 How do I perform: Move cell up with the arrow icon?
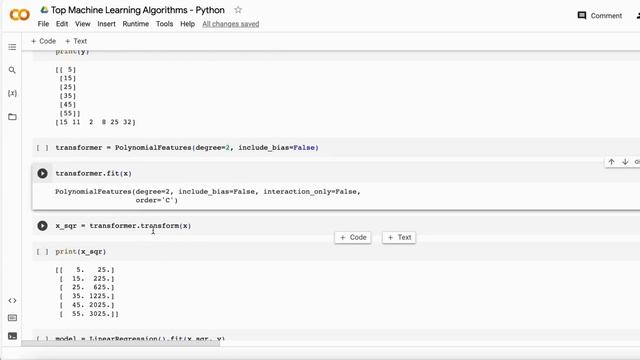(611, 162)
